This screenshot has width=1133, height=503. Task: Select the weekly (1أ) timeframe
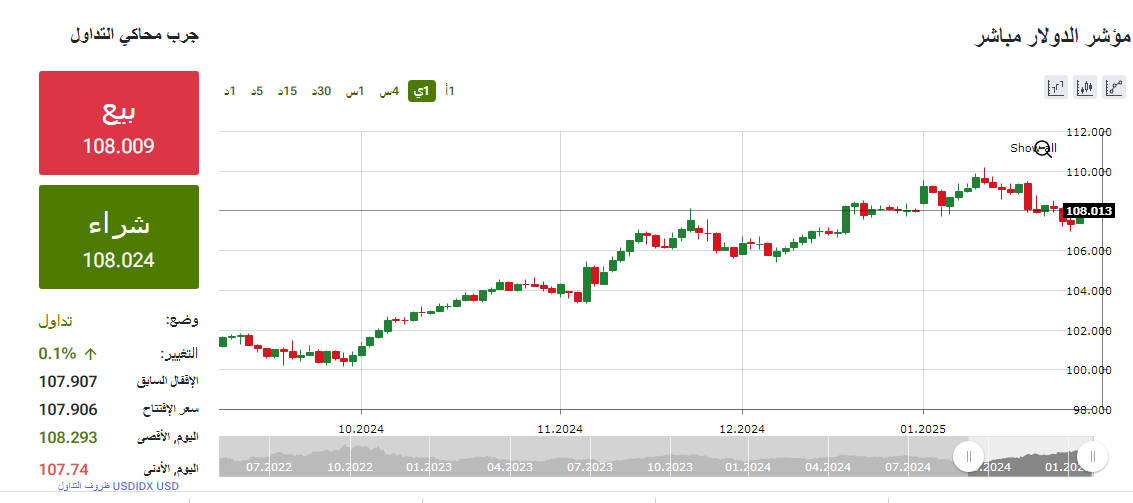click(450, 91)
